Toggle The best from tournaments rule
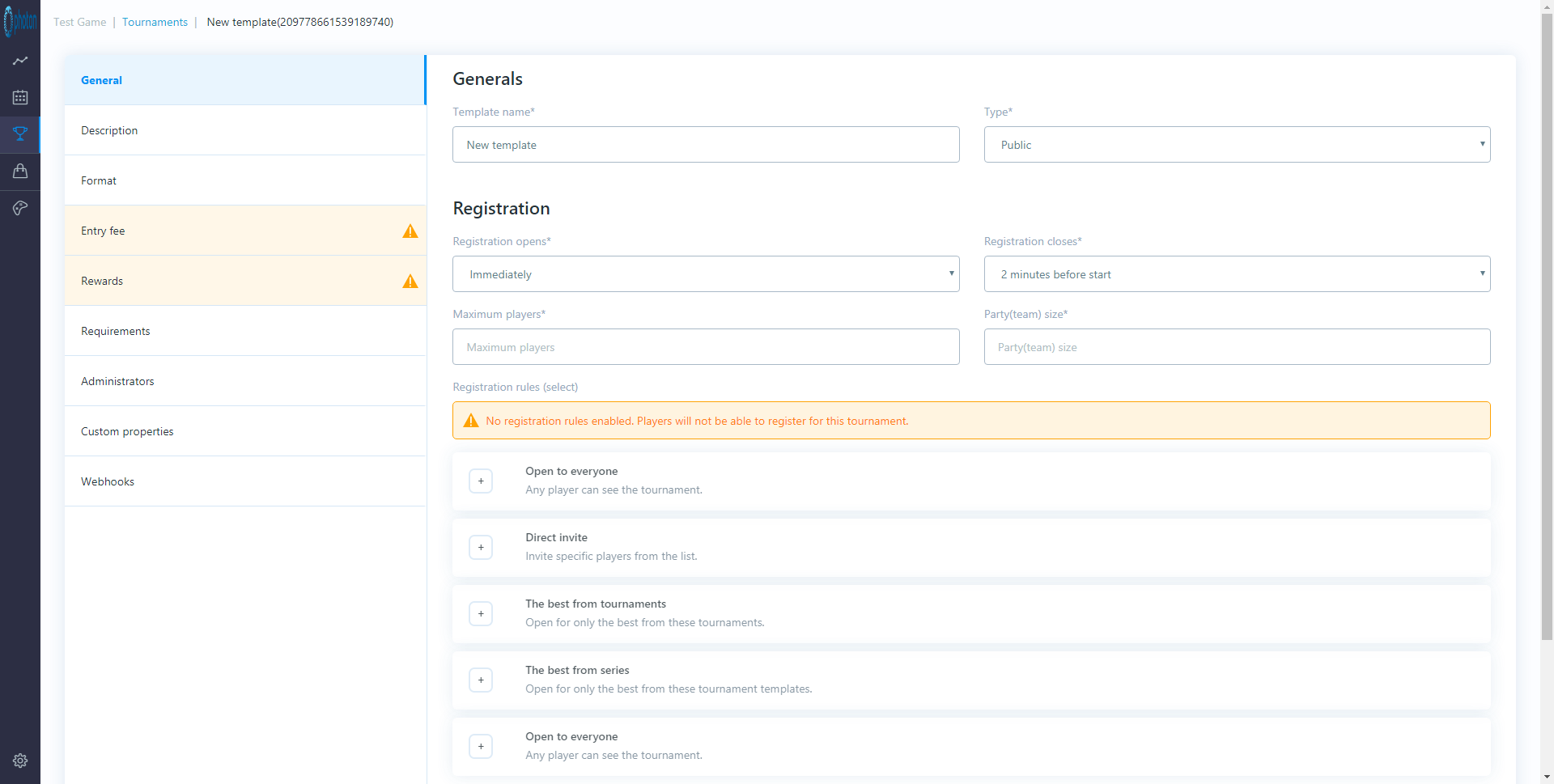The height and width of the screenshot is (784, 1554). (x=481, y=614)
